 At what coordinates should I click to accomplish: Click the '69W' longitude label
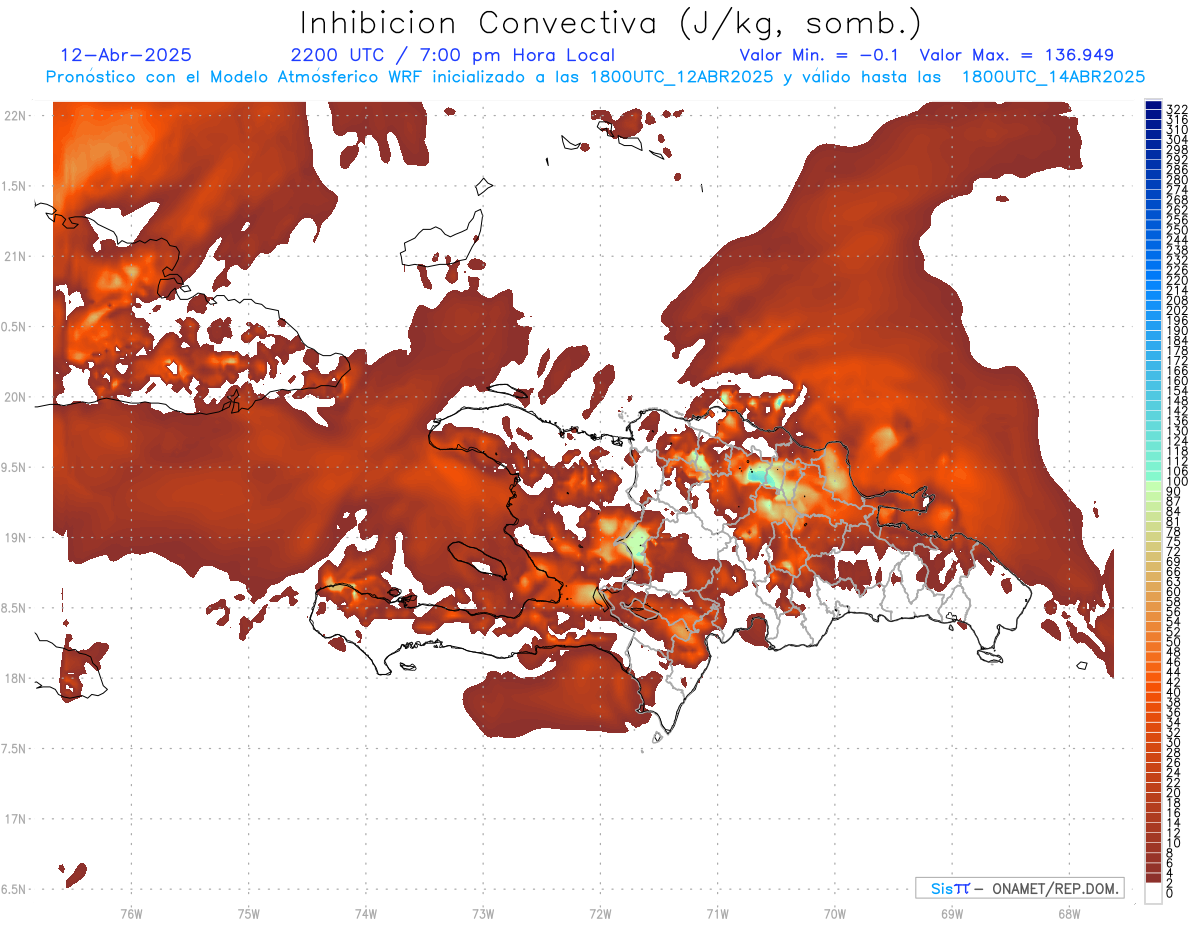[x=952, y=913]
